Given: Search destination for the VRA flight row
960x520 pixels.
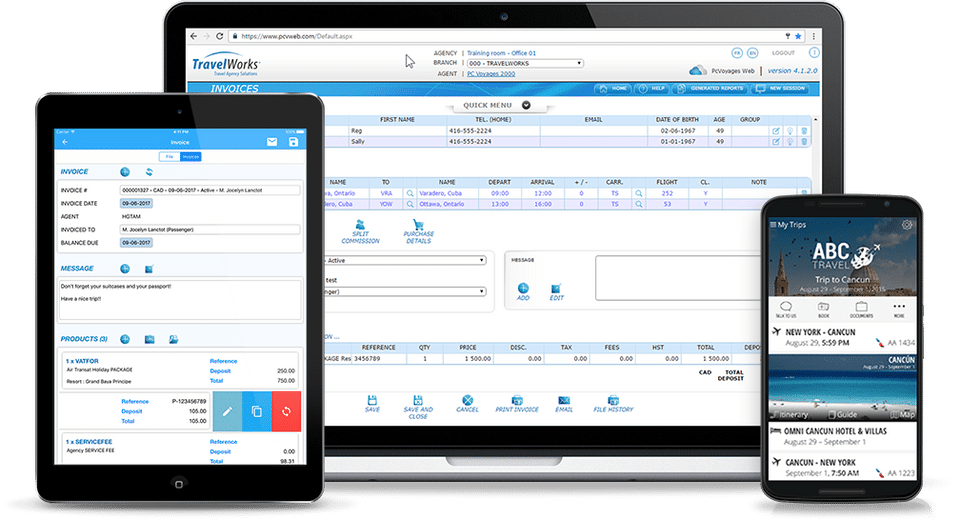Looking at the screenshot, I should click(x=410, y=193).
